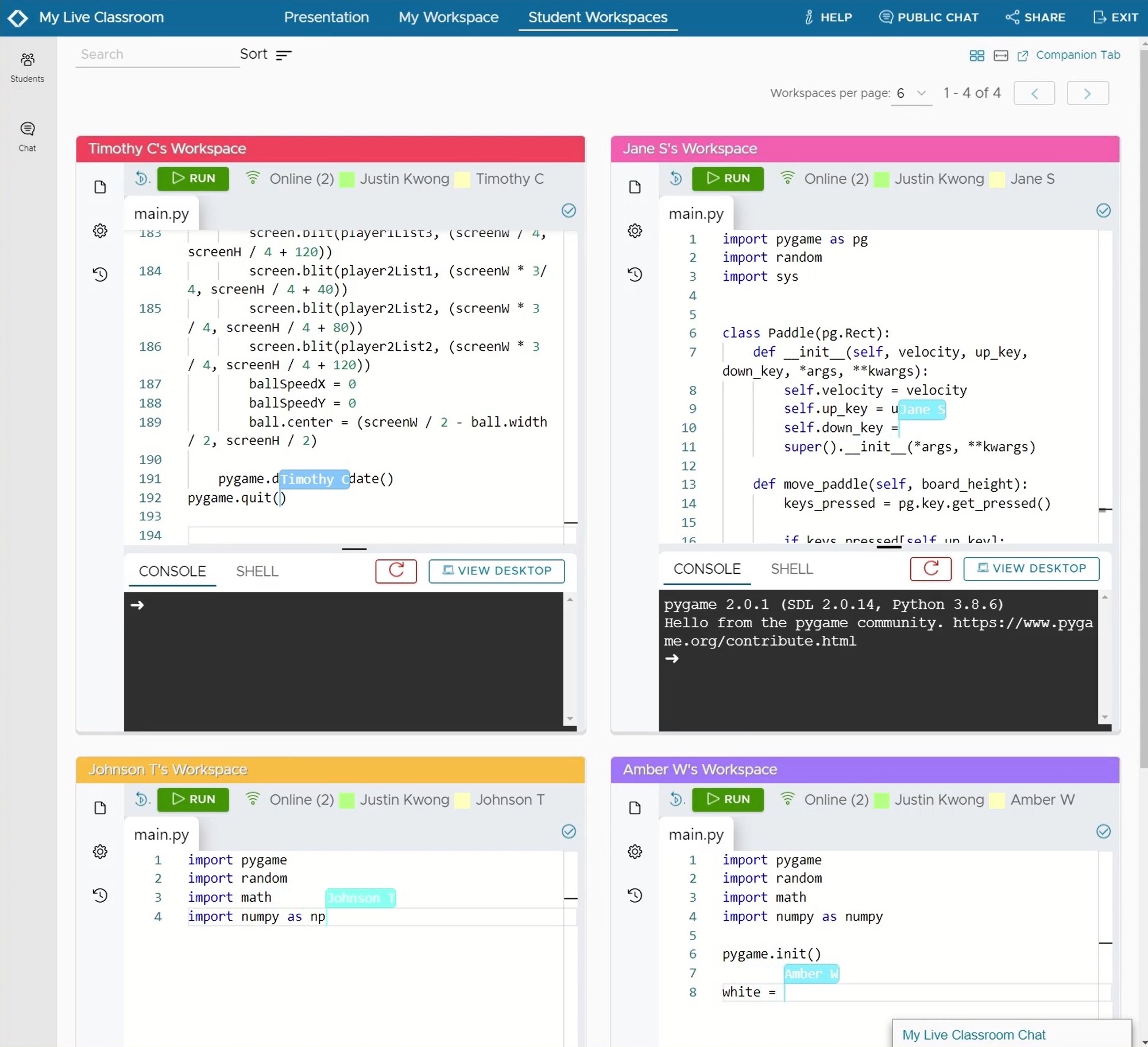Viewport: 1148px width, 1047px height.
Task: Open SHELL tab in Jane S's workspace
Action: [791, 569]
